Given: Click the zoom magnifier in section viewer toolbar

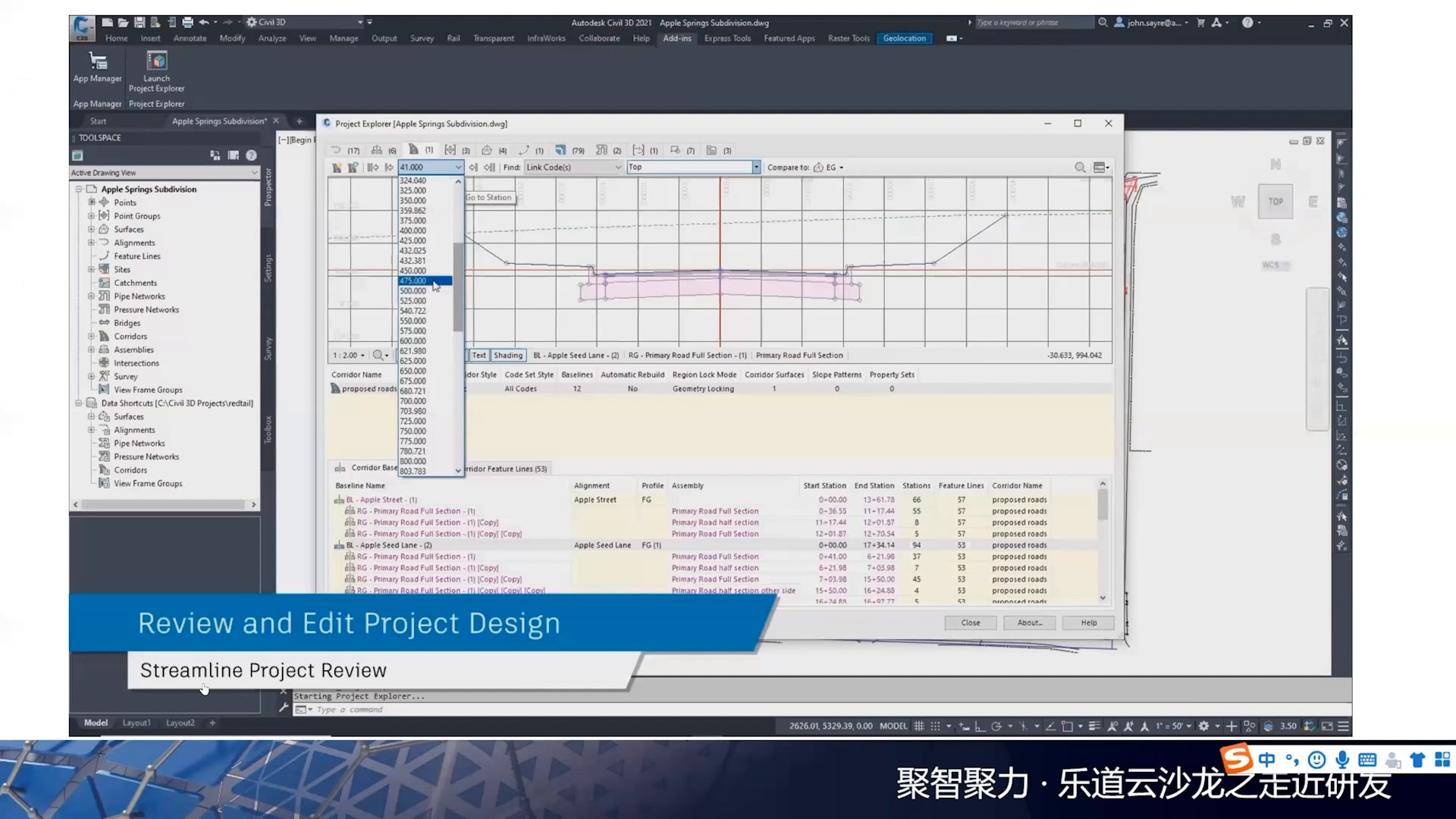Looking at the screenshot, I should 1080,167.
